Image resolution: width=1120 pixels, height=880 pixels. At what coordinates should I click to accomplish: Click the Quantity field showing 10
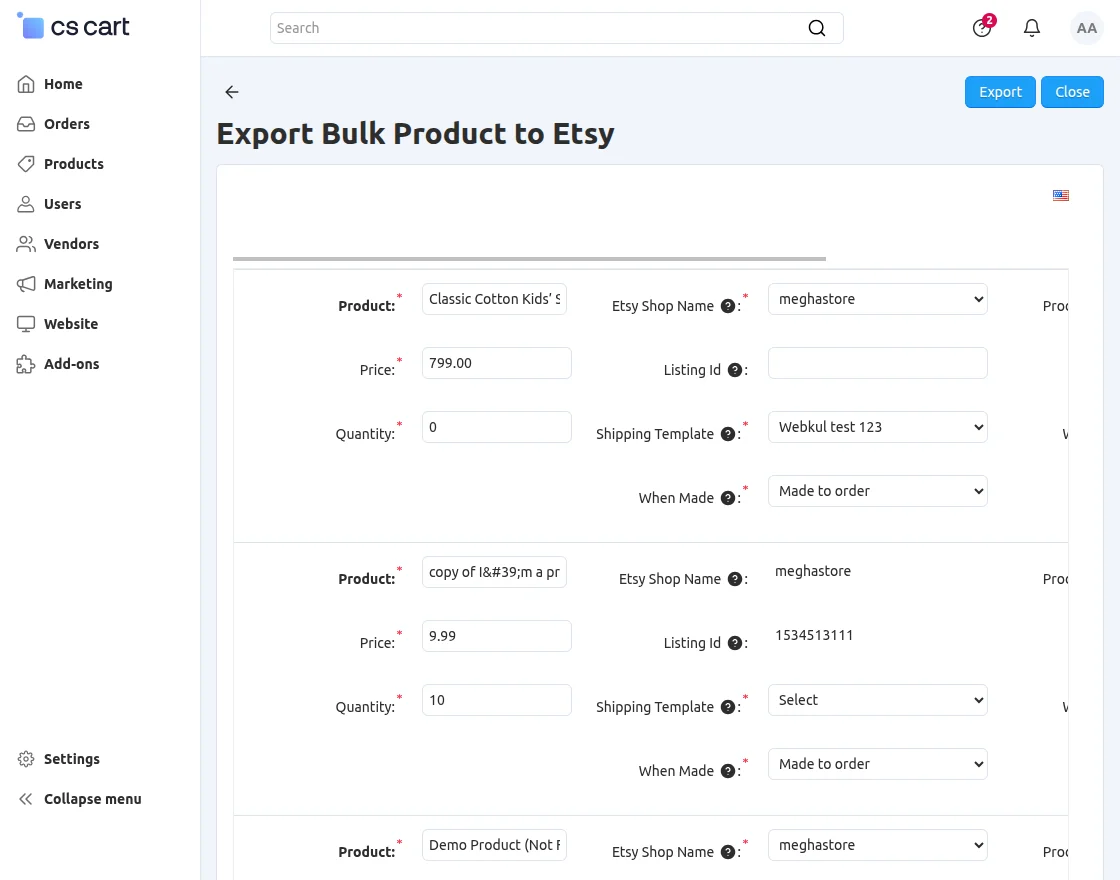click(x=496, y=700)
